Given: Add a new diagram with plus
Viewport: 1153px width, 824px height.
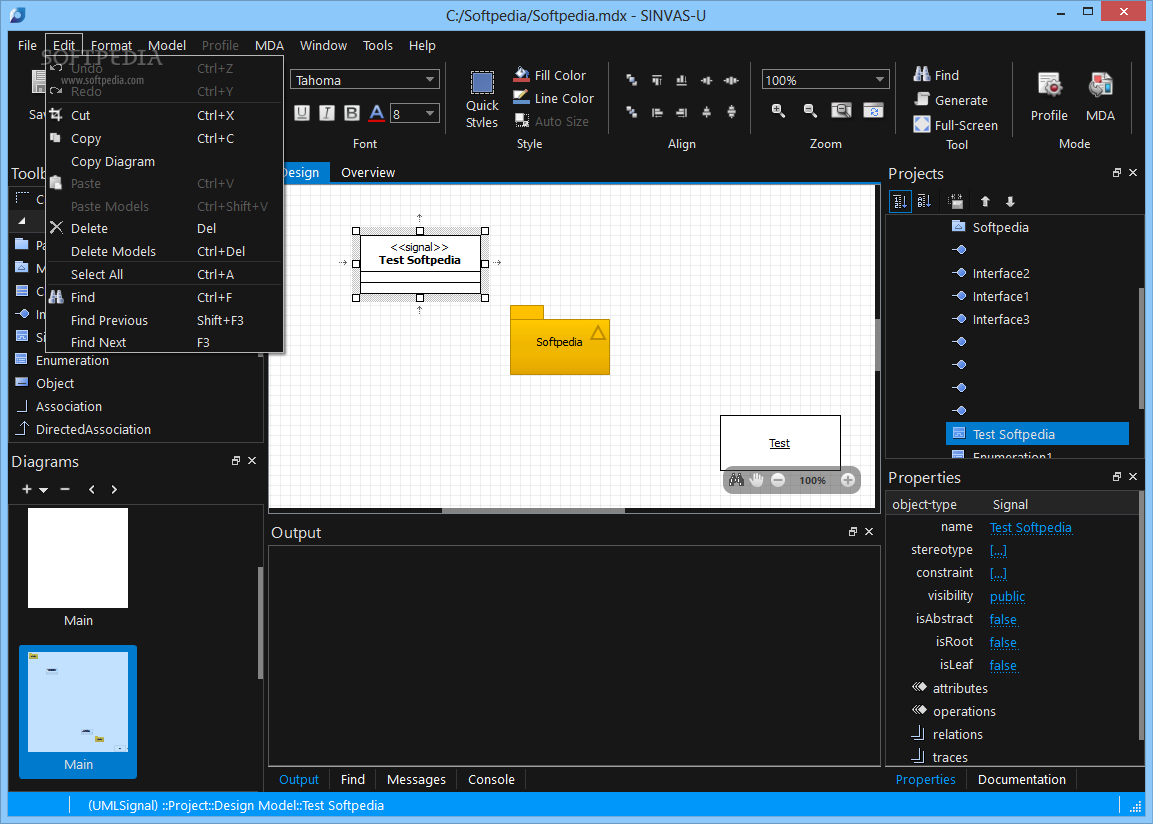Looking at the screenshot, I should tap(26, 489).
